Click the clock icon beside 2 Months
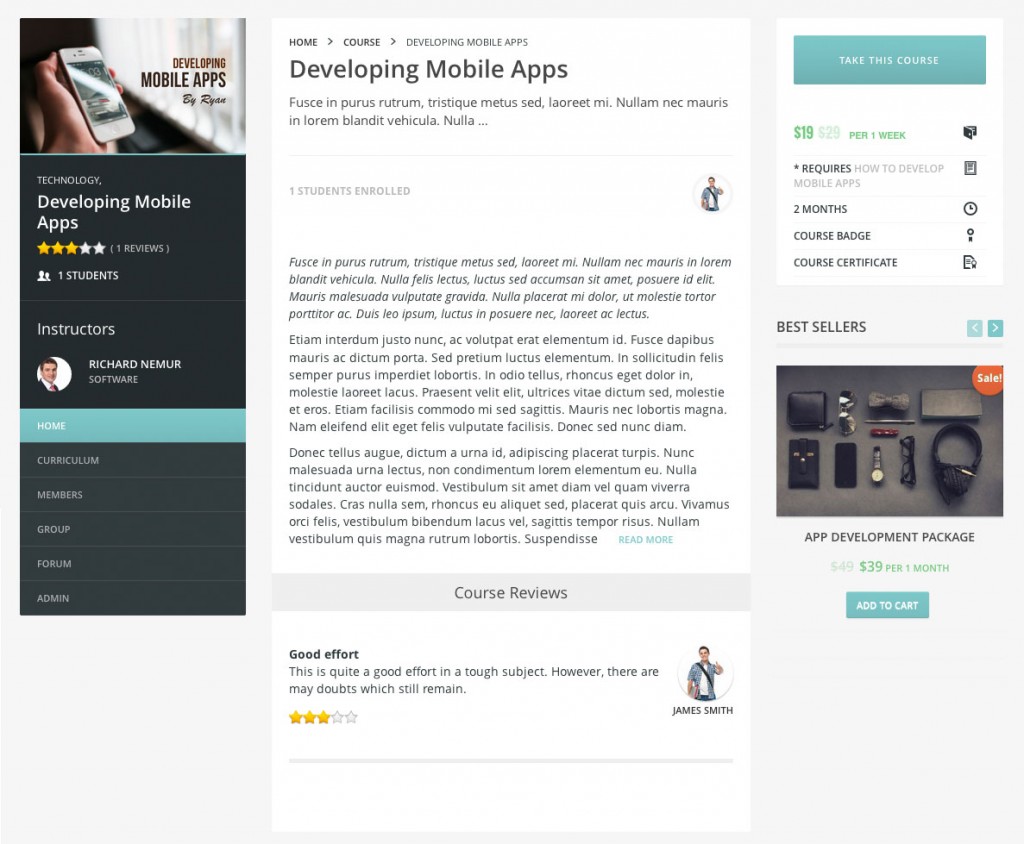1024x844 pixels. point(969,209)
